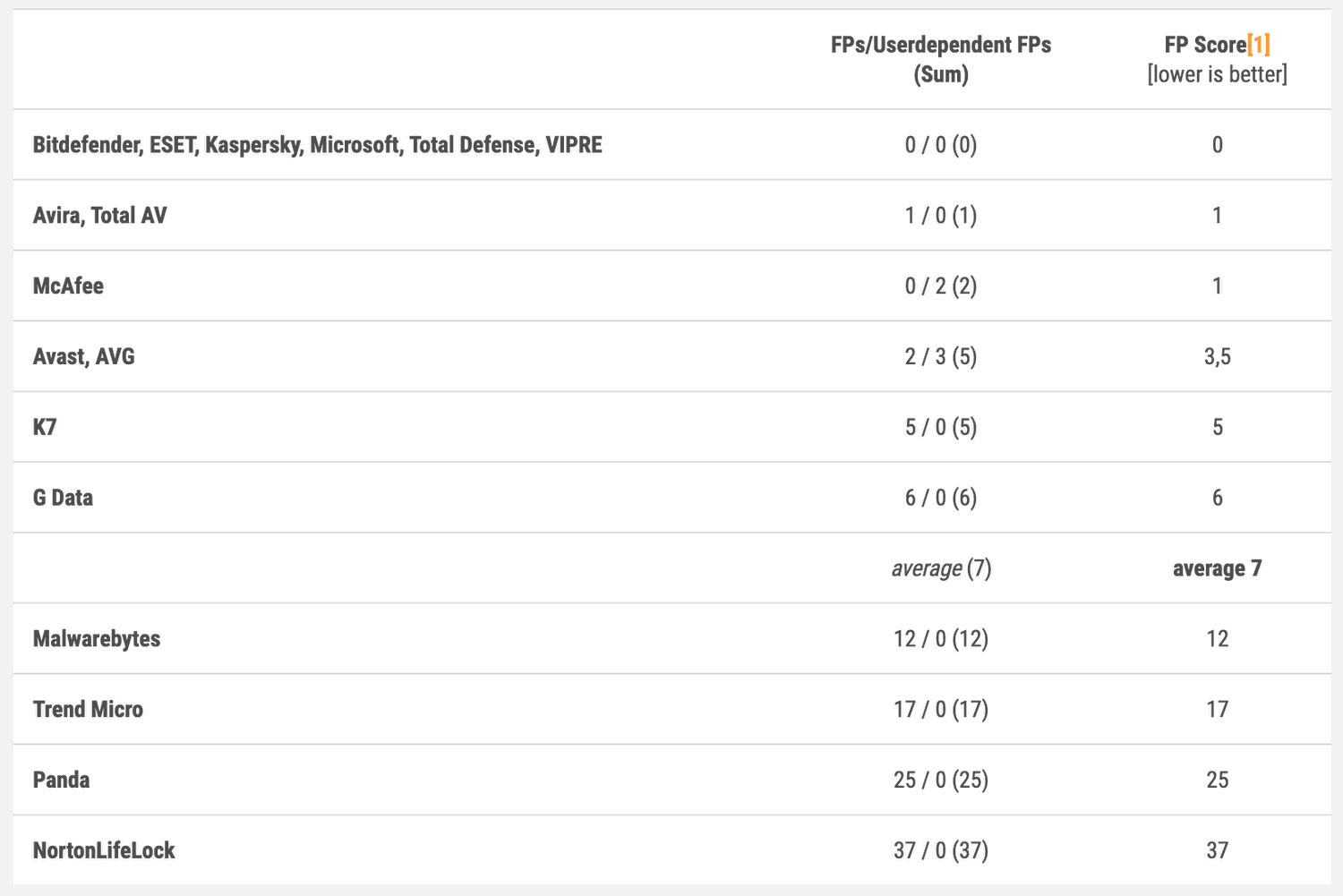Click the italic average (7) cell

click(941, 568)
